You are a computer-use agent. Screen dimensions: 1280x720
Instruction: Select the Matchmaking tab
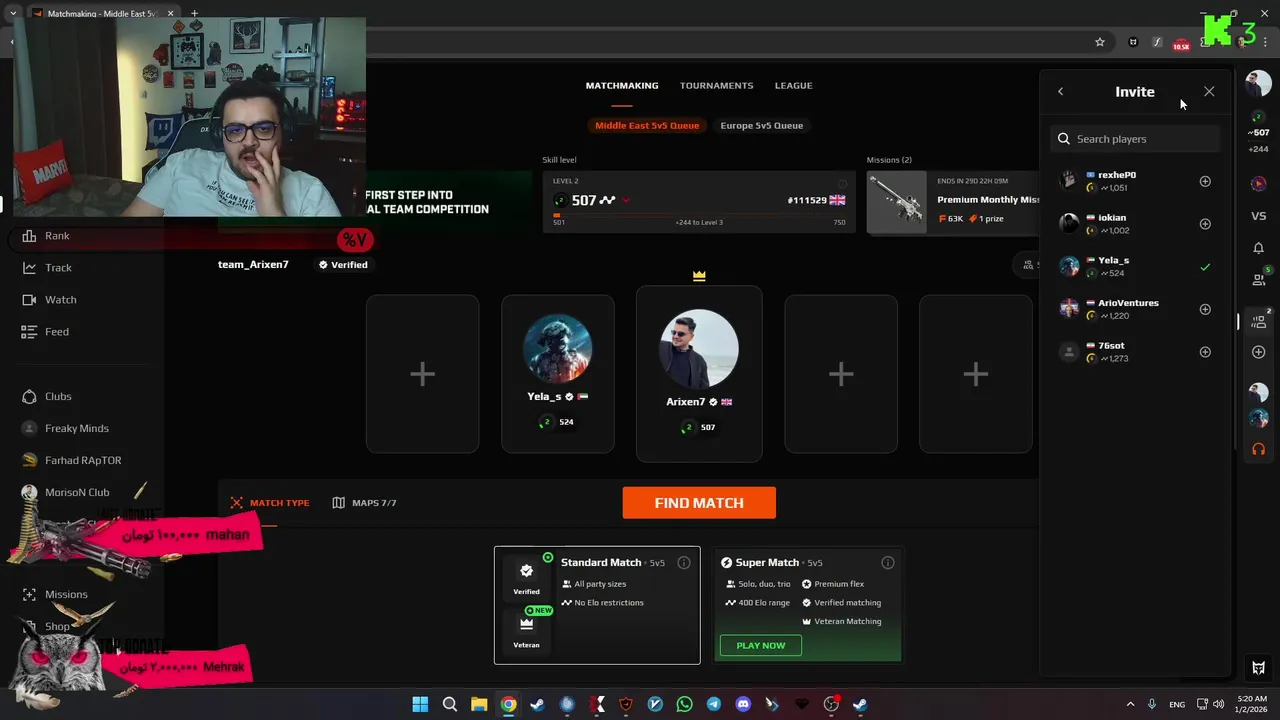click(x=622, y=85)
